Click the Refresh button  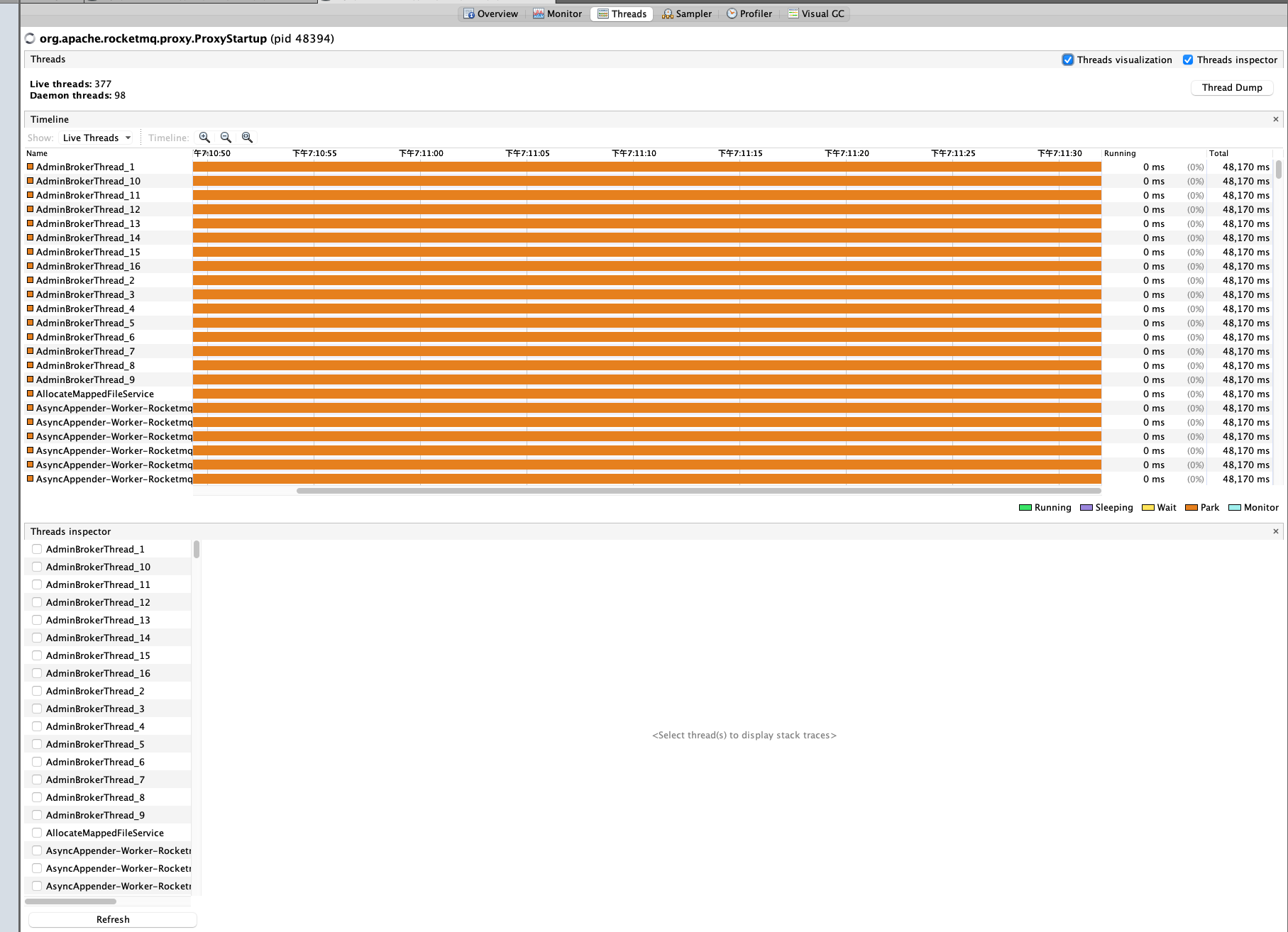coord(113,919)
